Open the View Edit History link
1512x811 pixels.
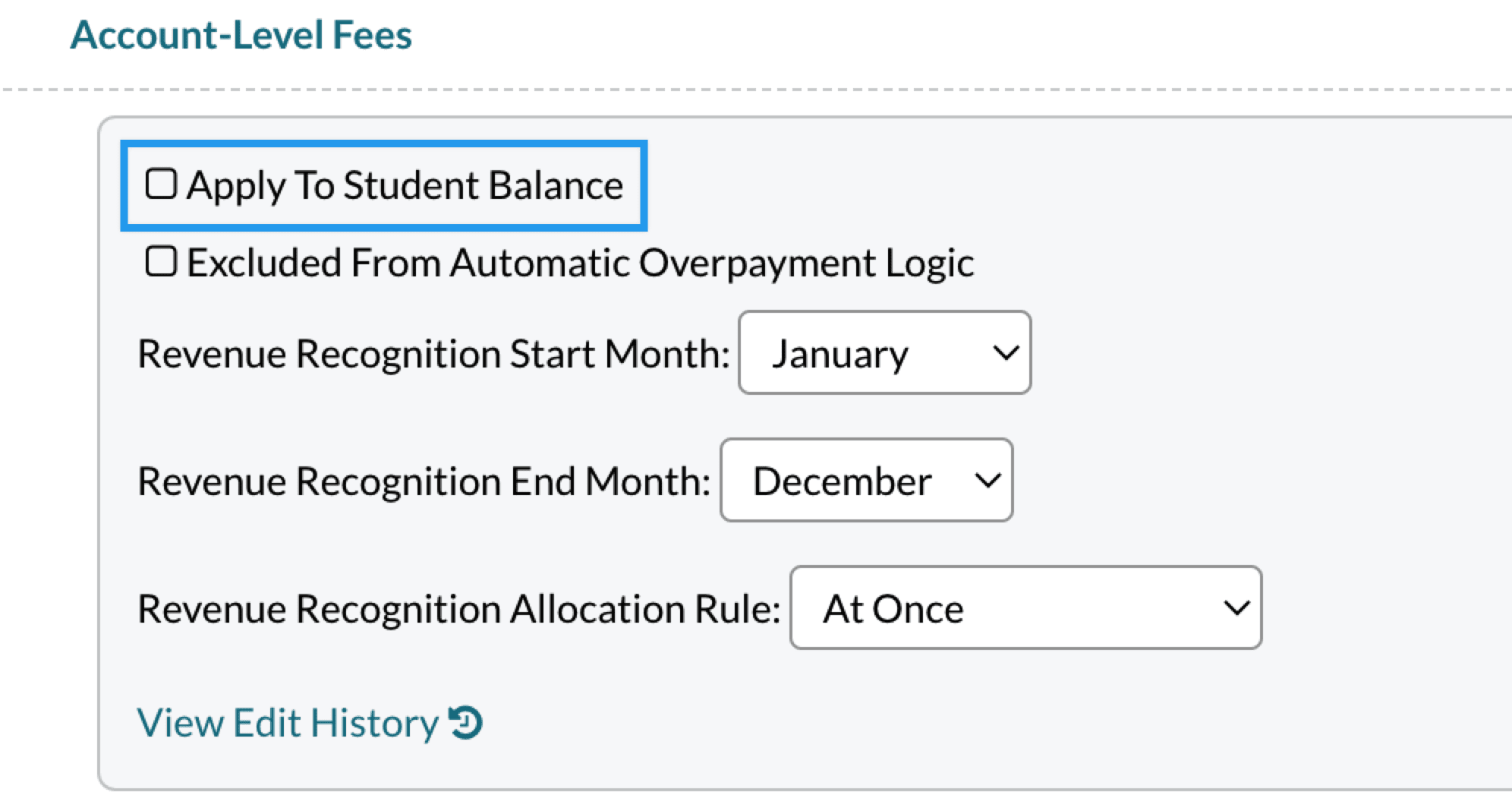288,722
